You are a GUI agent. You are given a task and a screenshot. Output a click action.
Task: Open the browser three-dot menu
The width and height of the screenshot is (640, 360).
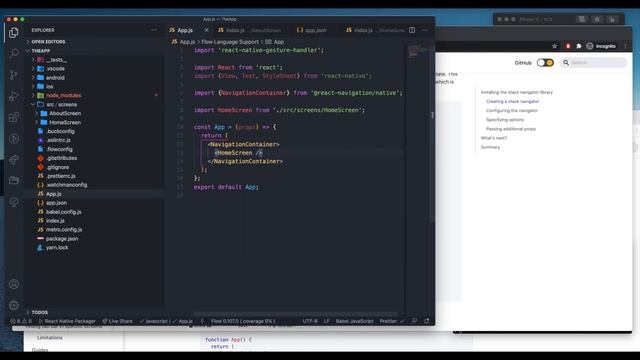tap(625, 46)
